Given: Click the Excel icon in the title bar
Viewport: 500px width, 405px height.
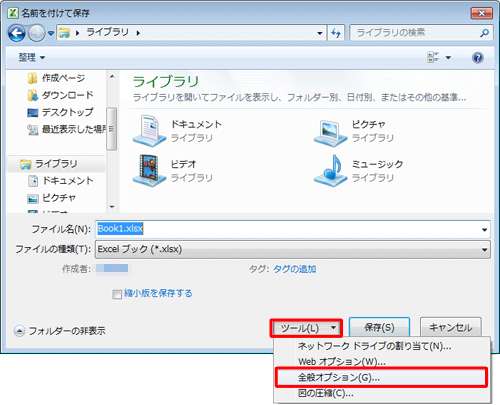Looking at the screenshot, I should (x=13, y=13).
